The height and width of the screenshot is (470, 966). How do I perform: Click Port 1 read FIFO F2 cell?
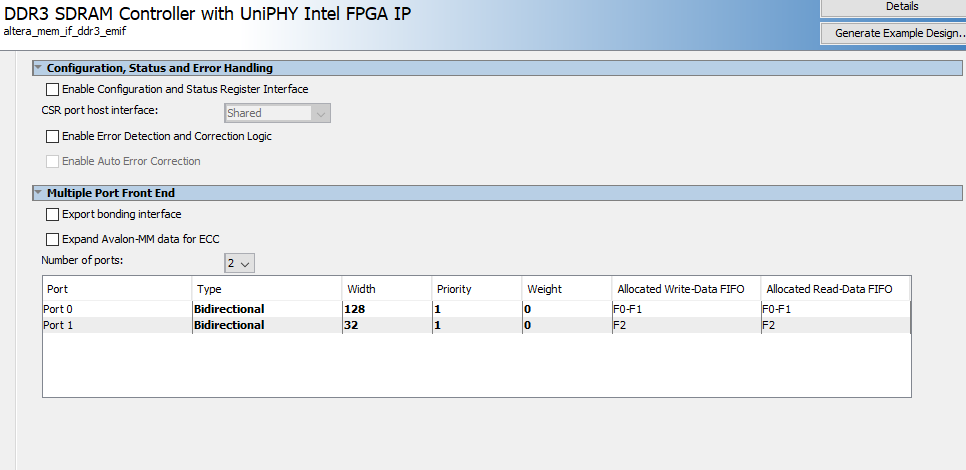click(835, 325)
